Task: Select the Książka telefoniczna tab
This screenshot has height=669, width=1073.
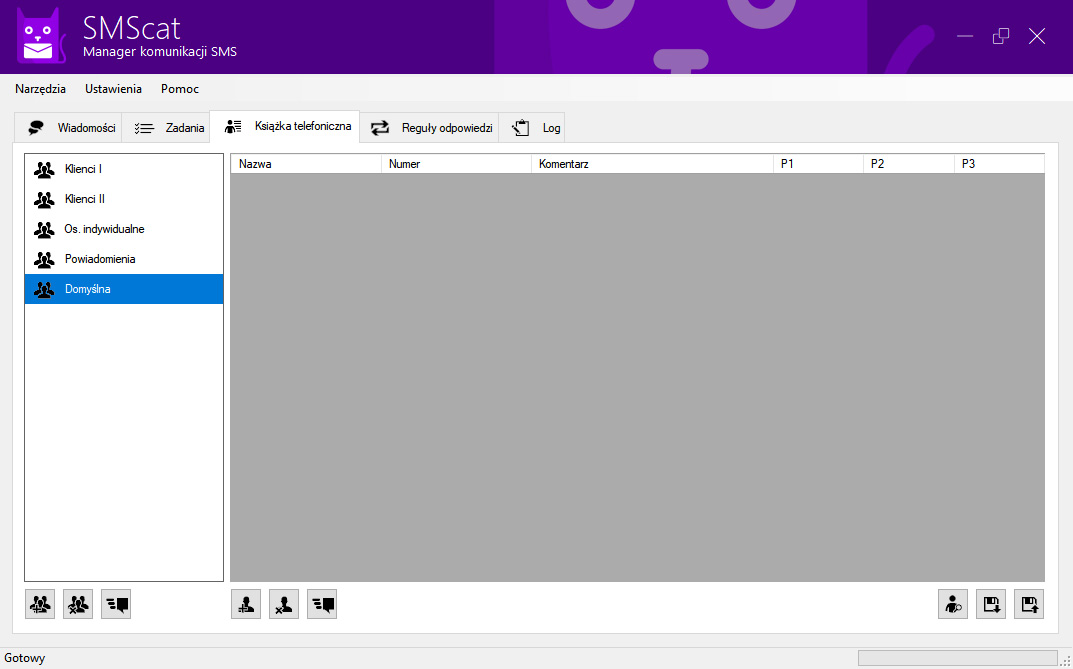Action: [x=285, y=127]
